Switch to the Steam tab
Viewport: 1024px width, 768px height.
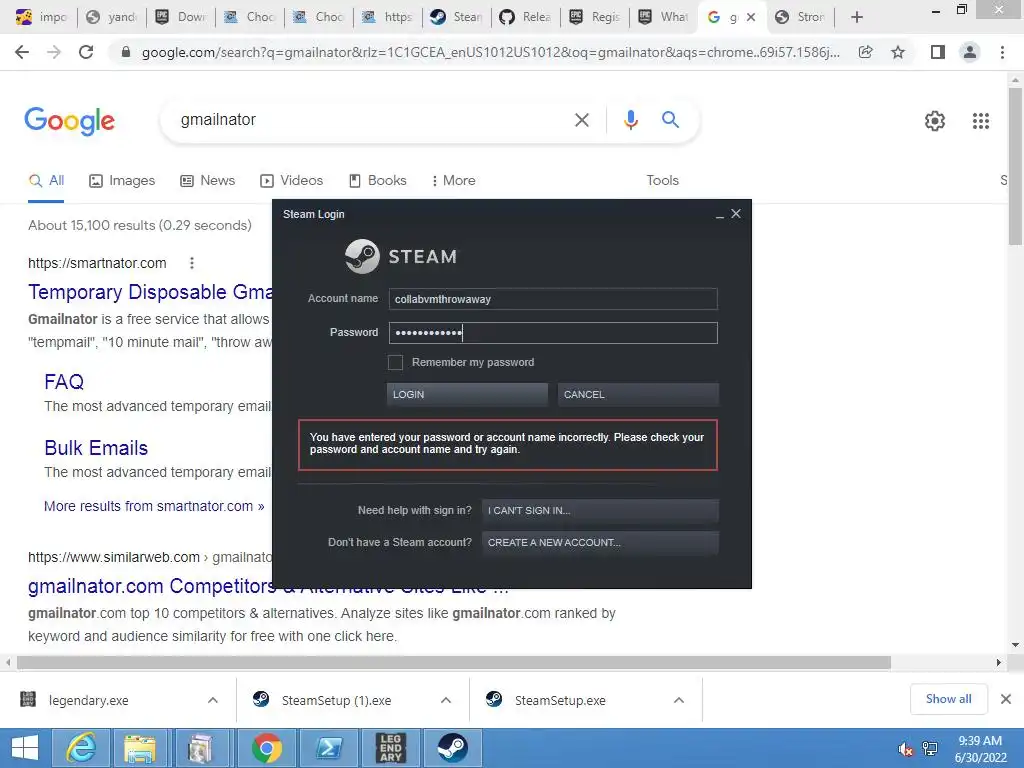point(456,17)
